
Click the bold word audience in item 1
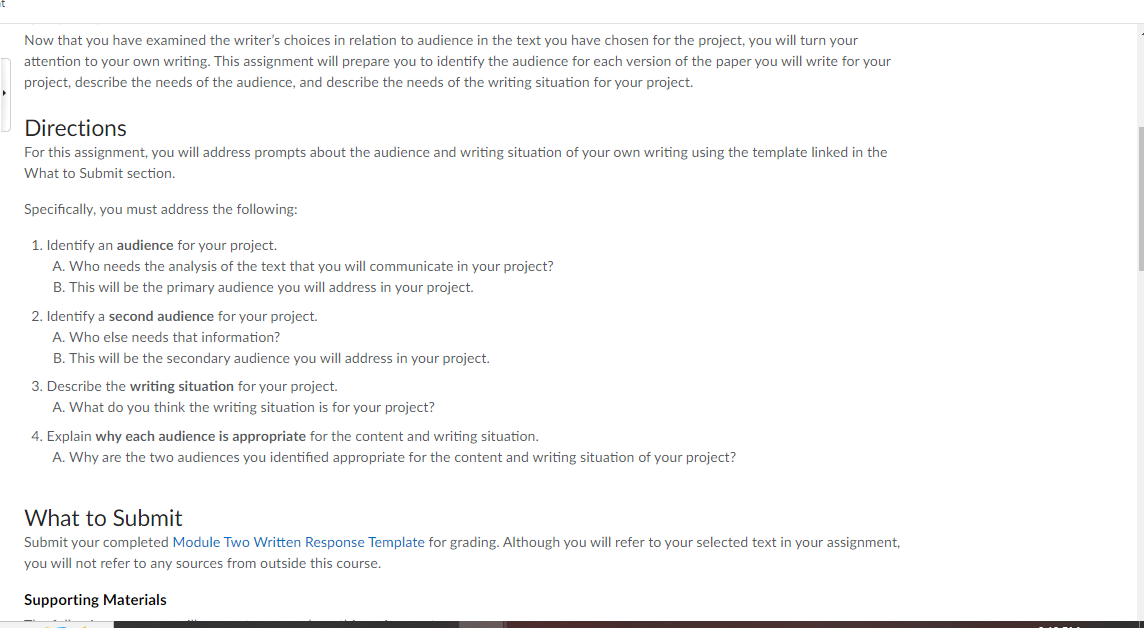coord(145,246)
